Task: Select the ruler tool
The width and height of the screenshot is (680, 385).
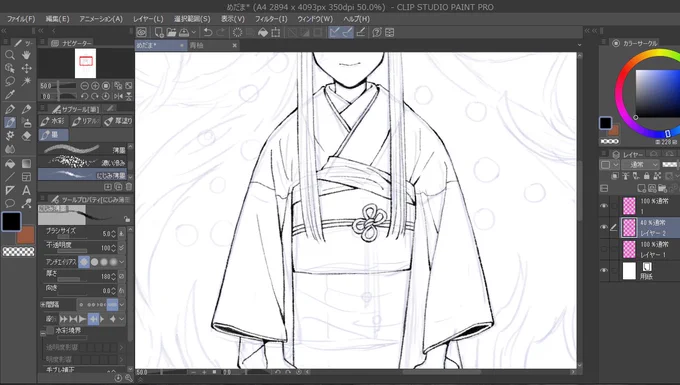Action: tap(10, 190)
